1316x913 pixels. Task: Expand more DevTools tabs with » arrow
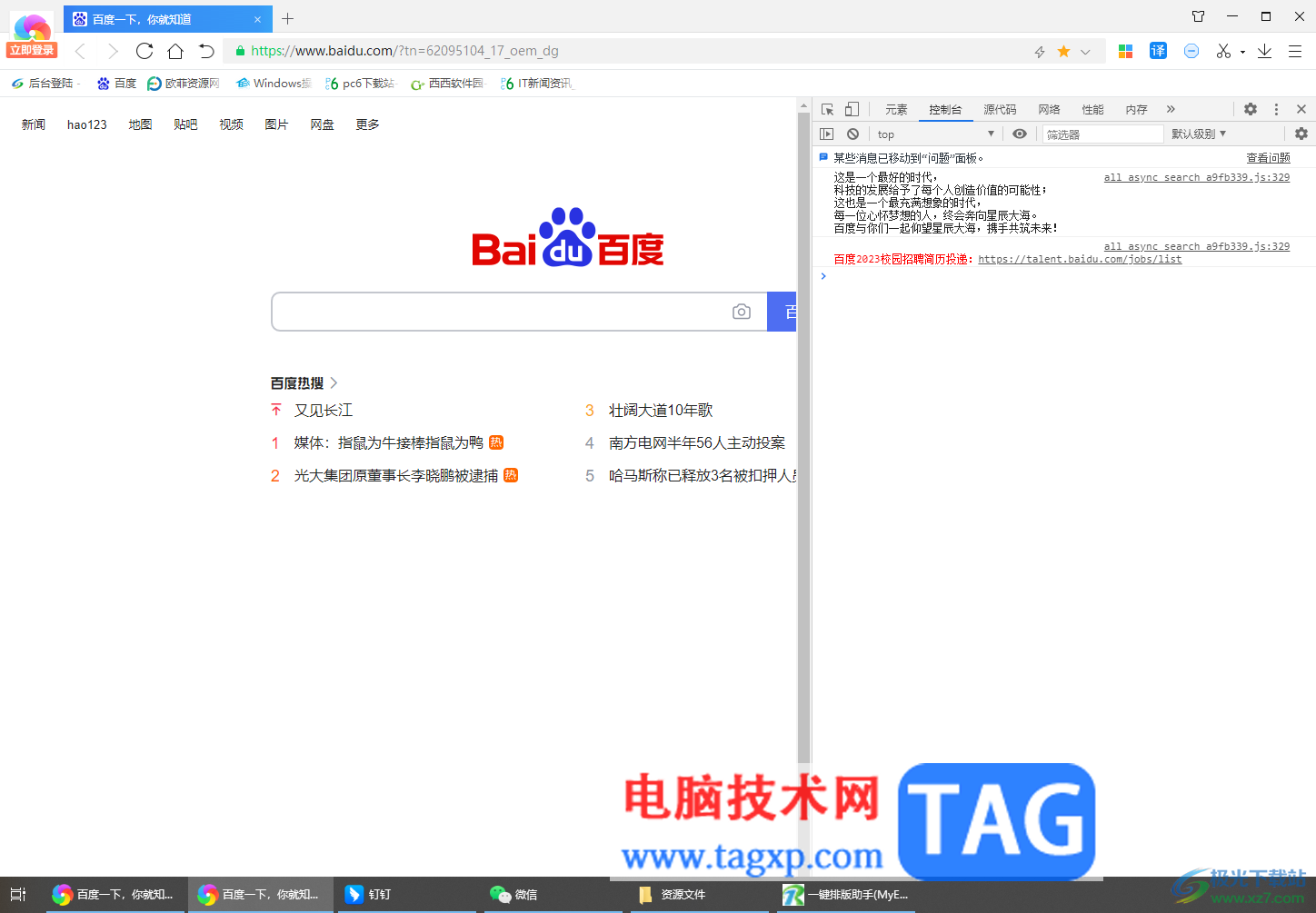[1171, 109]
